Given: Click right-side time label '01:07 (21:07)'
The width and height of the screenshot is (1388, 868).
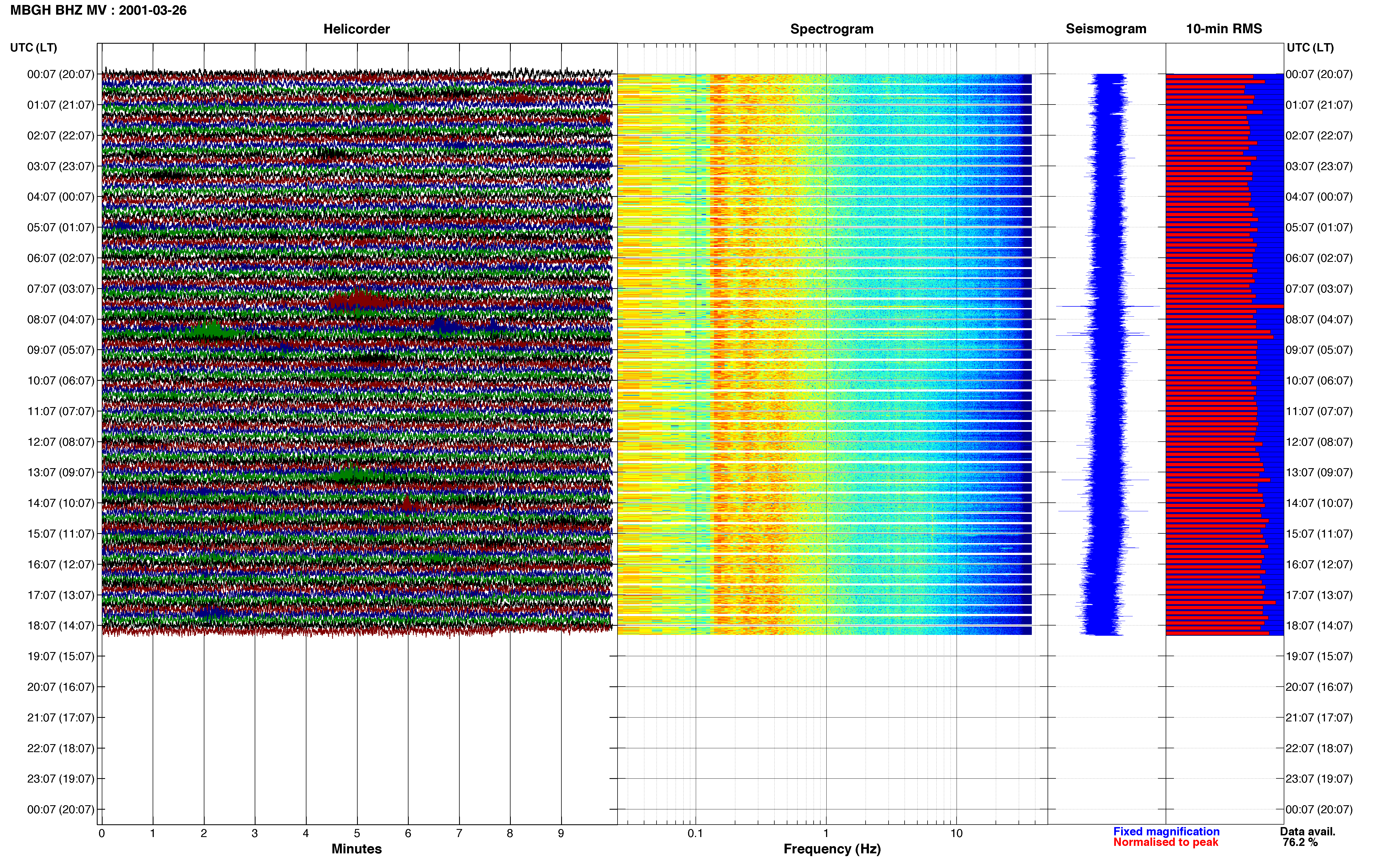Looking at the screenshot, I should pyautogui.click(x=1319, y=105).
